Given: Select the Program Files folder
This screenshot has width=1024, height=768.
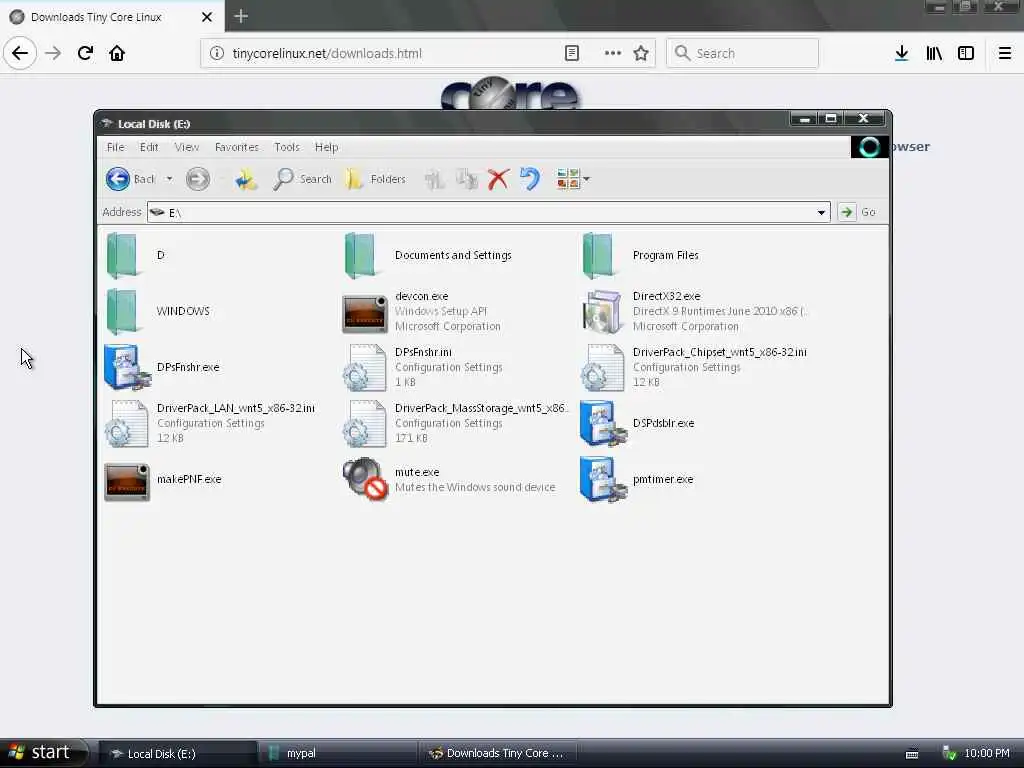Looking at the screenshot, I should 641,255.
